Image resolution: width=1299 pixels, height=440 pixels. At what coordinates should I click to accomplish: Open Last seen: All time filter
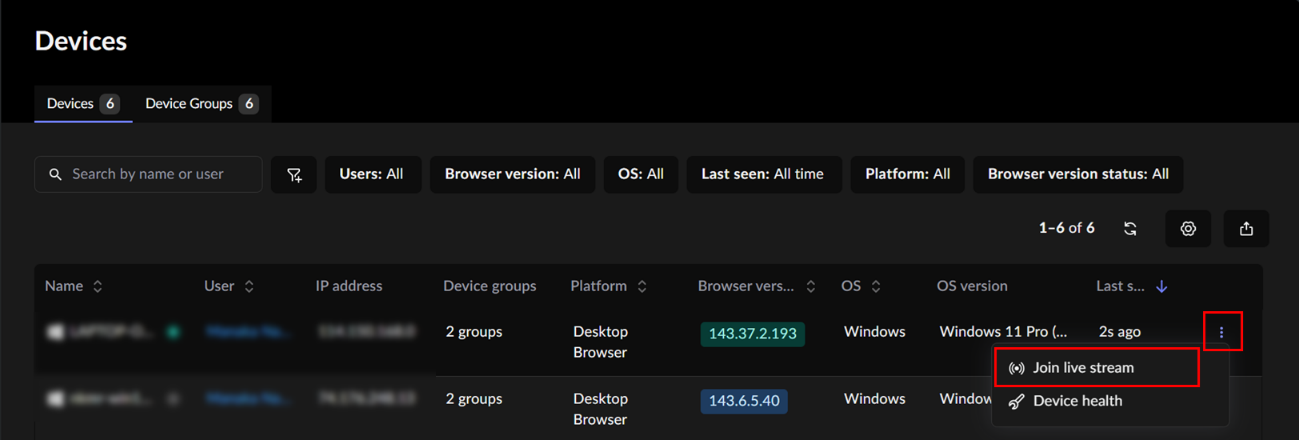click(762, 174)
